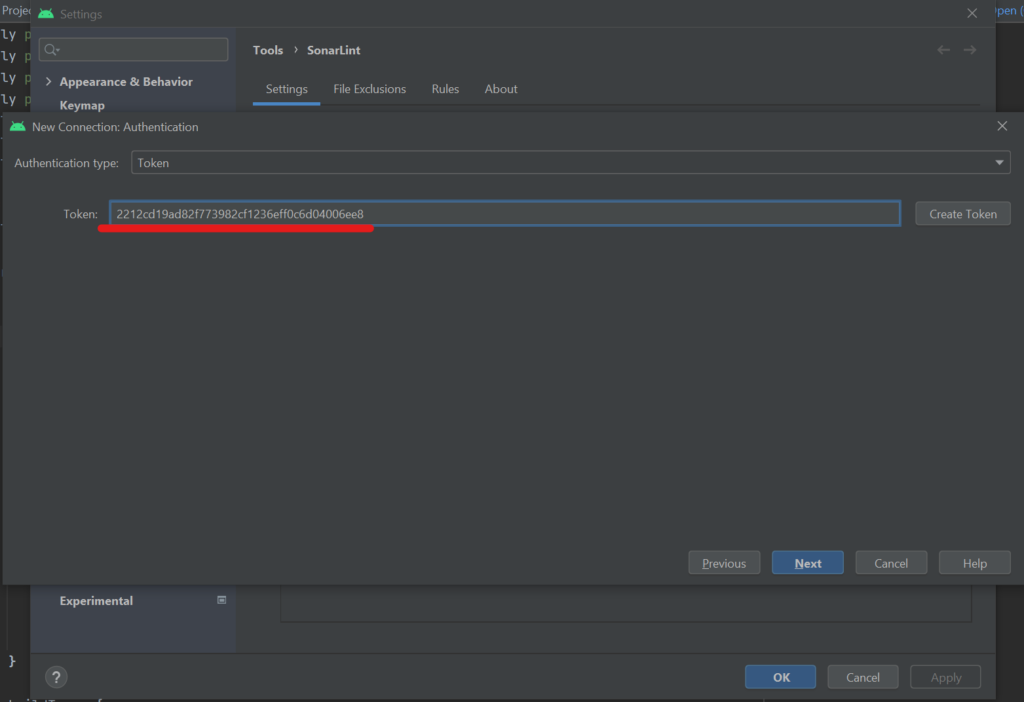Click the icon next to Experimental
The width and height of the screenshot is (1024, 702).
pos(221,600)
